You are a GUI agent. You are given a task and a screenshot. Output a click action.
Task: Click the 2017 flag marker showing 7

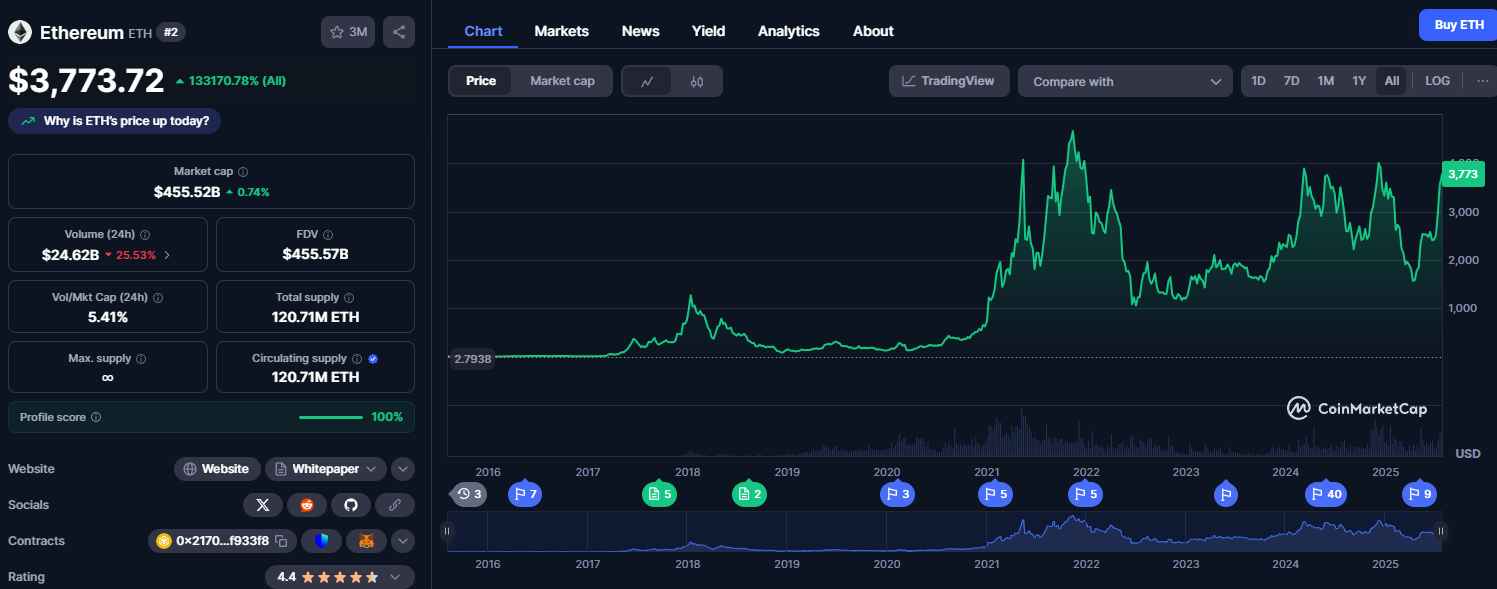coord(525,494)
